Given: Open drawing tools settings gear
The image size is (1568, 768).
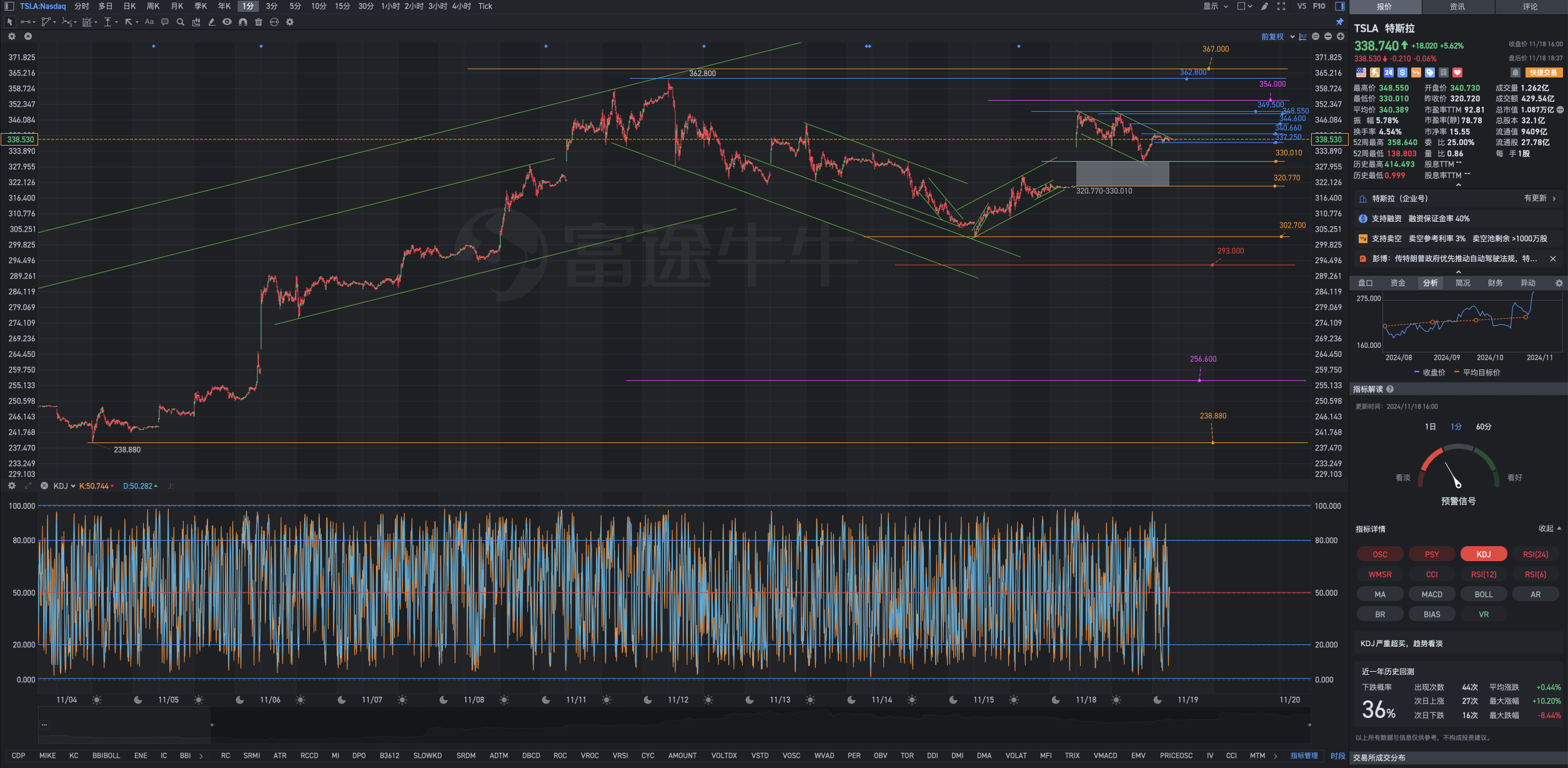Looking at the screenshot, I should point(290,22).
